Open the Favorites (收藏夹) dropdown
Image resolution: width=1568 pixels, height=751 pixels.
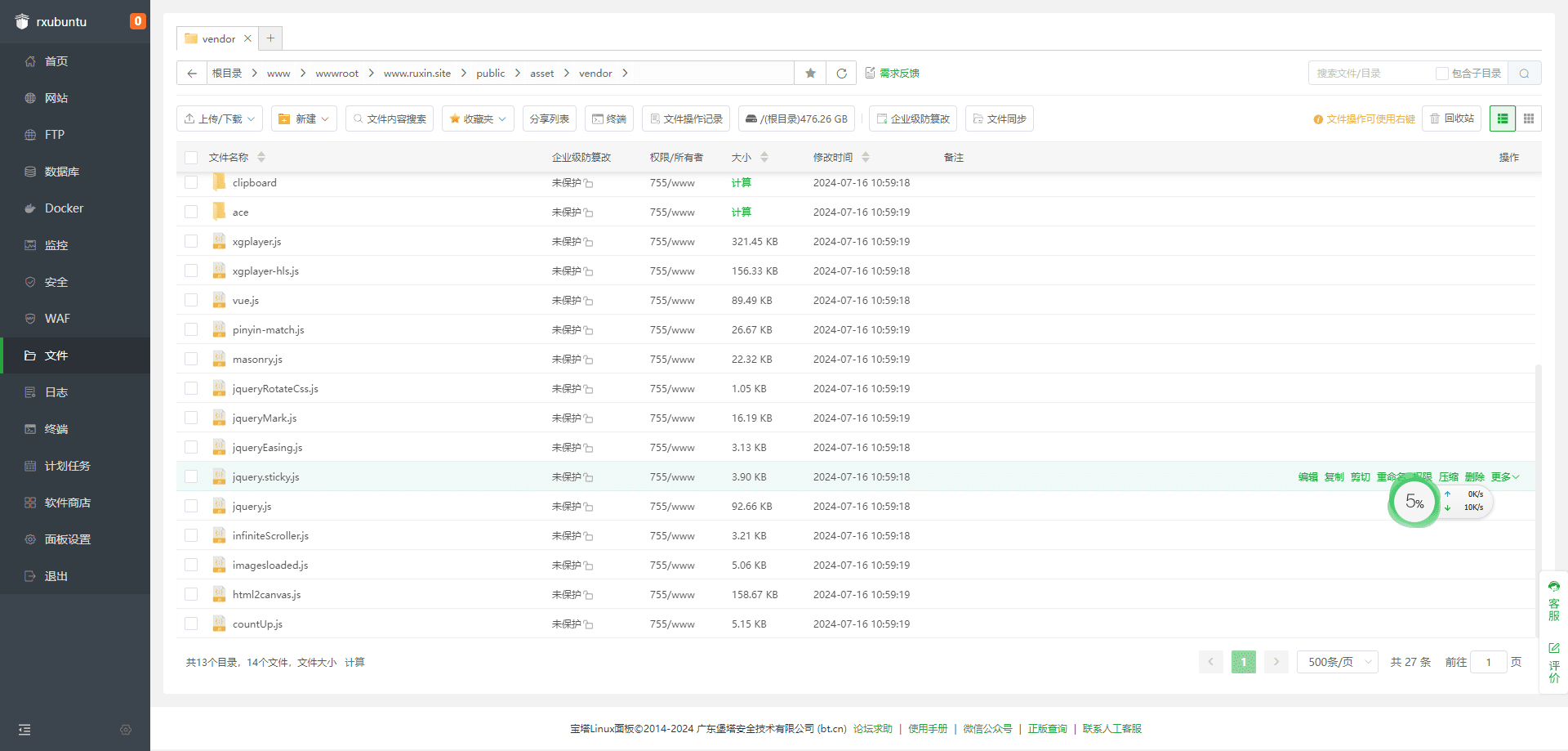click(478, 118)
